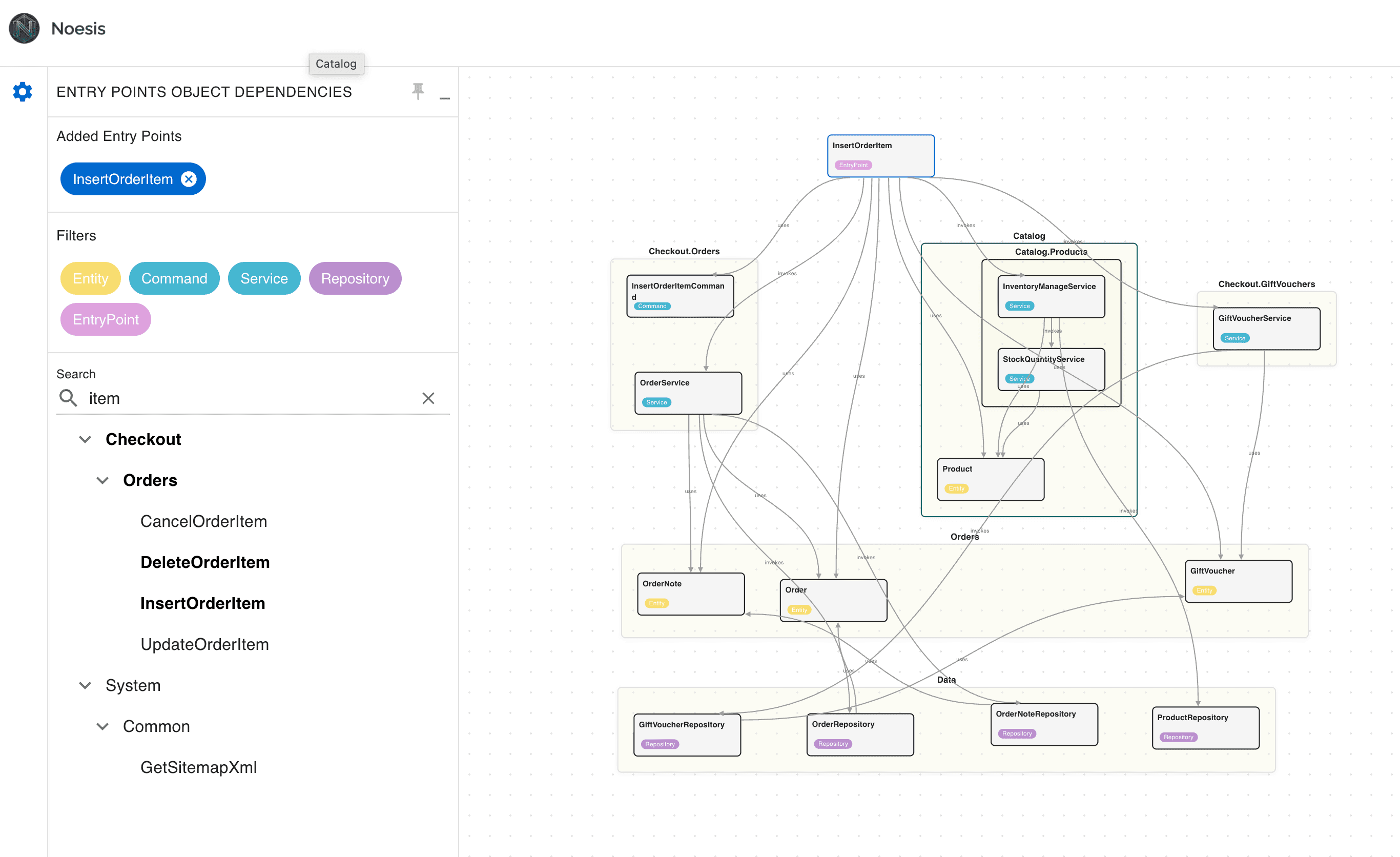Click the Noesis logo icon
The image size is (1400, 857).
(x=25, y=28)
